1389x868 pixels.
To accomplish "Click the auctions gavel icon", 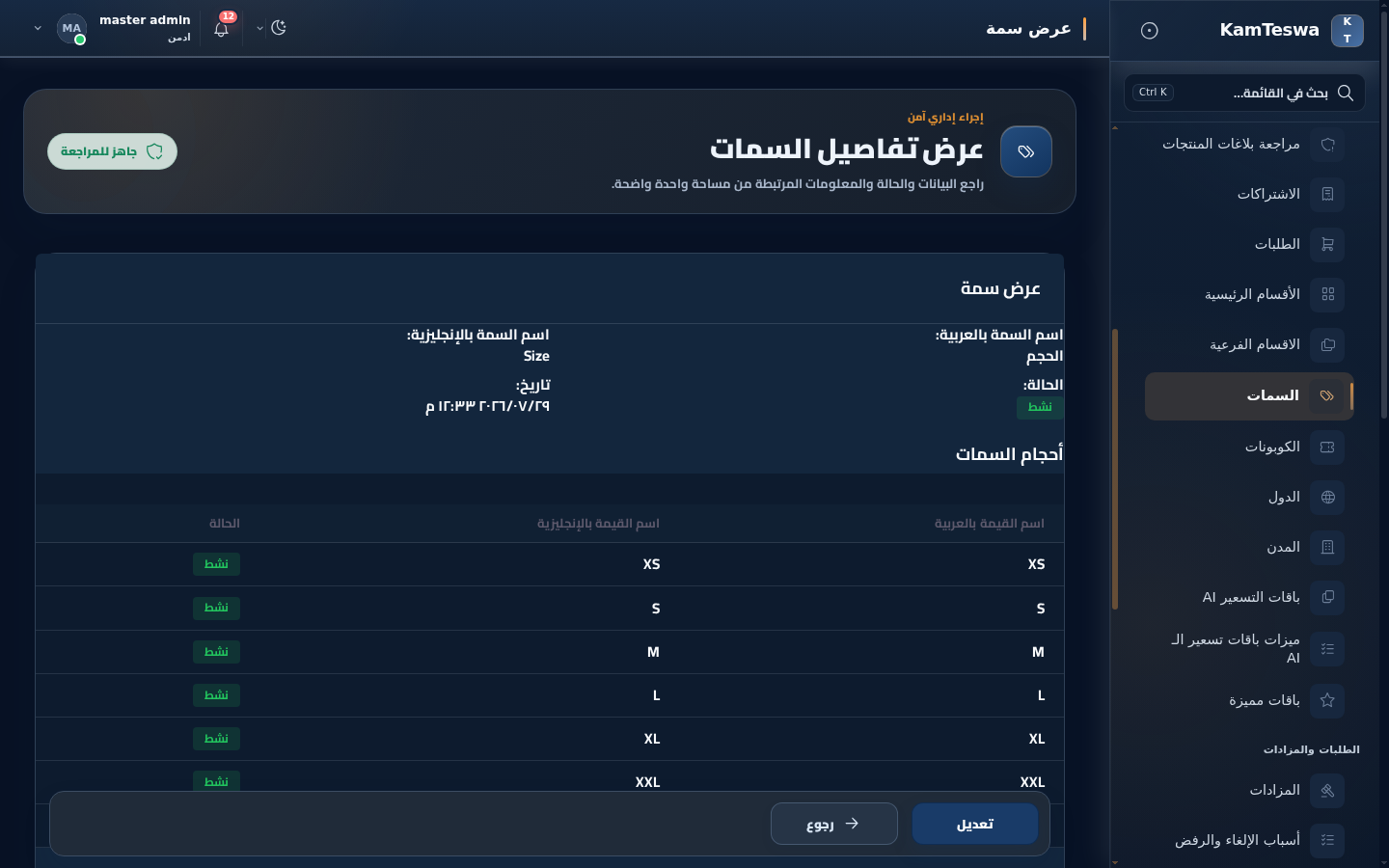I will pos(1327,790).
